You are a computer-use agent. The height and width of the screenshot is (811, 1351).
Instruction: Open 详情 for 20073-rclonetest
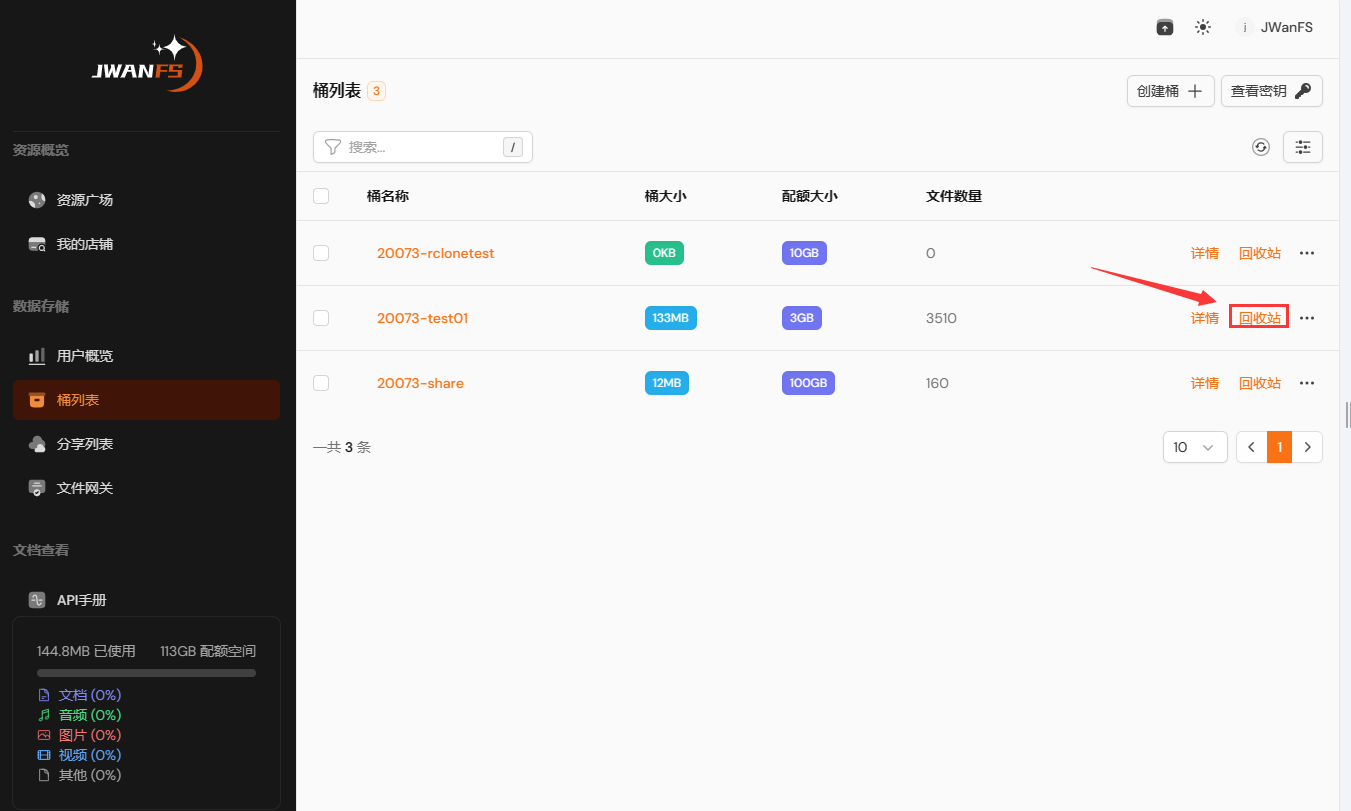(x=1205, y=253)
